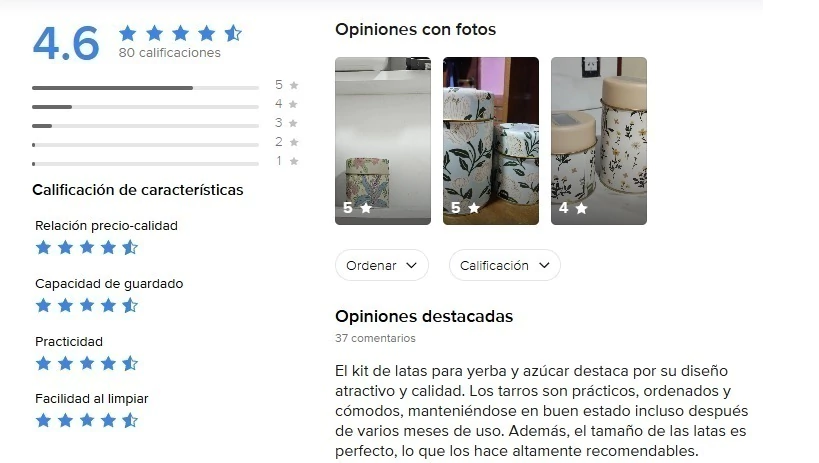Click the 80 calificaciones text
Screen dimensions: 819x463
coord(170,53)
